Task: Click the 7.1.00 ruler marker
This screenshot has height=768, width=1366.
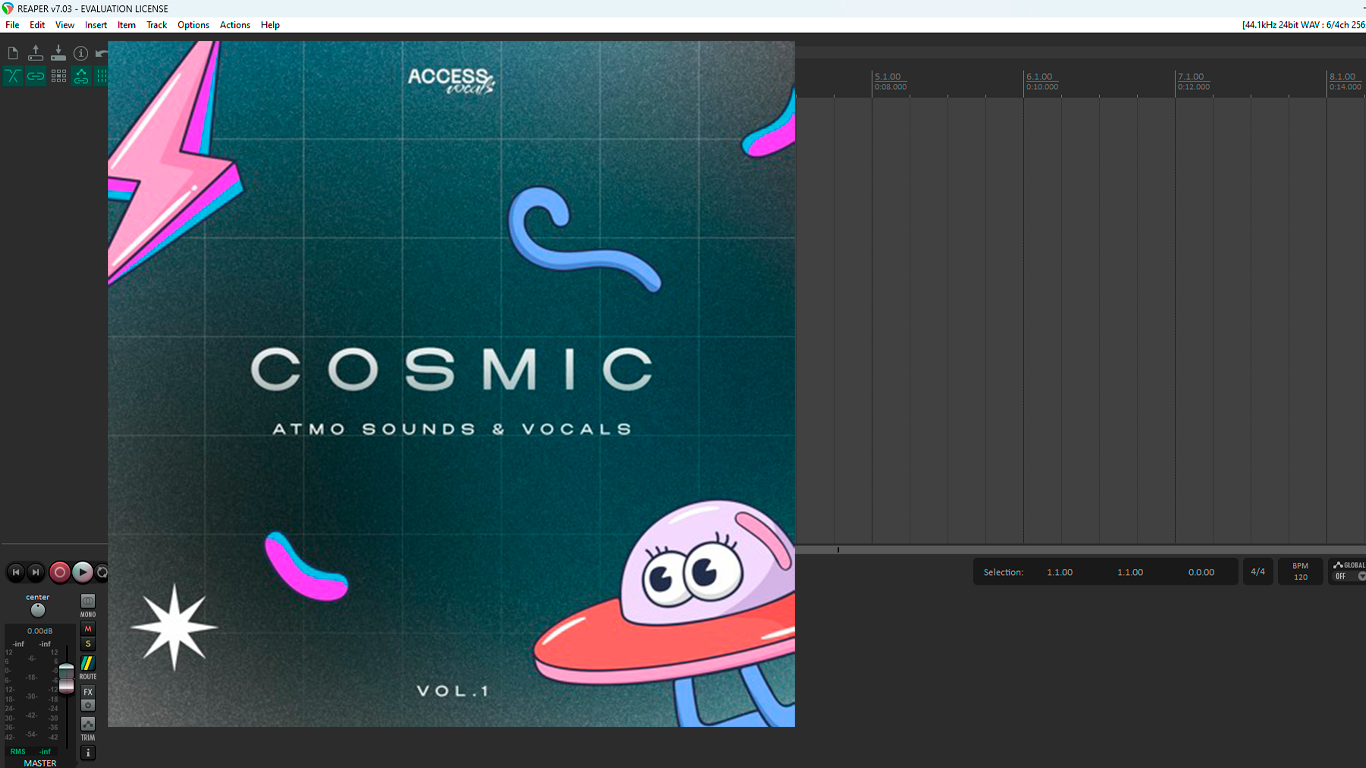Action: click(1191, 77)
